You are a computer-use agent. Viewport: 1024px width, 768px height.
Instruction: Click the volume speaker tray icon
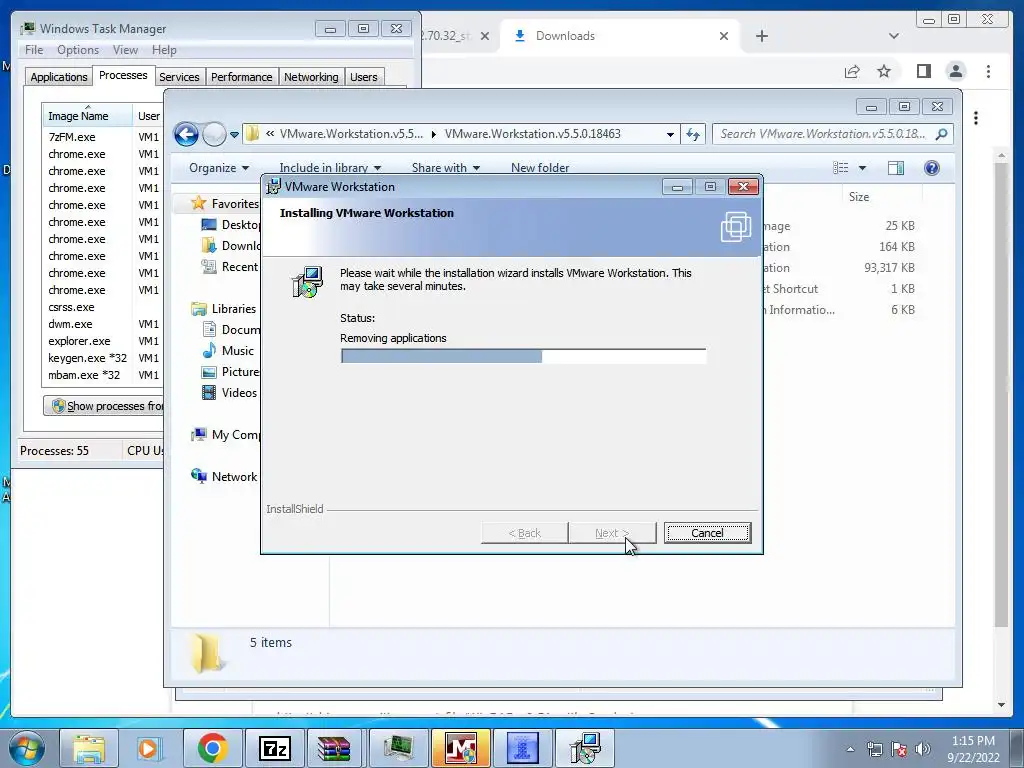coord(923,749)
